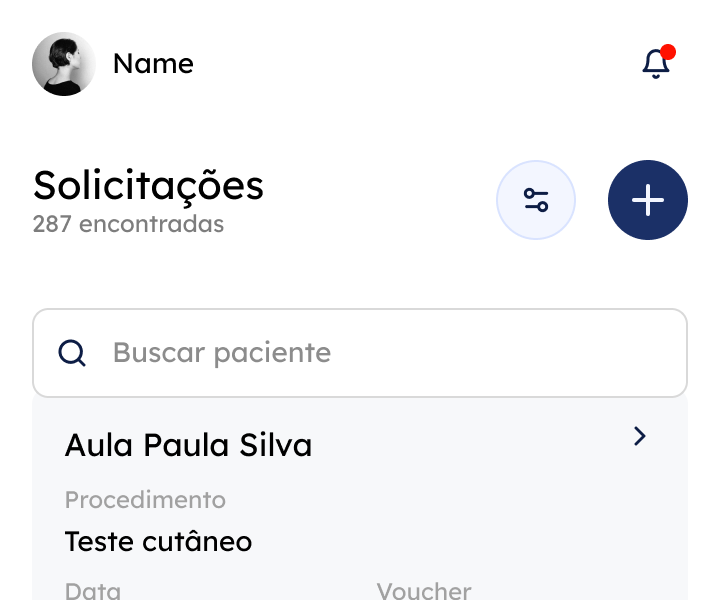Click the Solicitações page heading

pos(148,185)
